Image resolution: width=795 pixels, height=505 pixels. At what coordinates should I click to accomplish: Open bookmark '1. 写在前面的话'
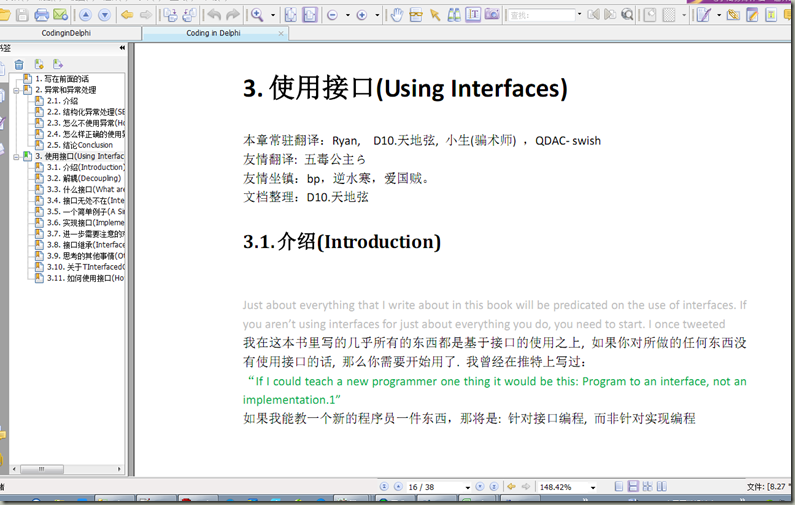click(62, 79)
